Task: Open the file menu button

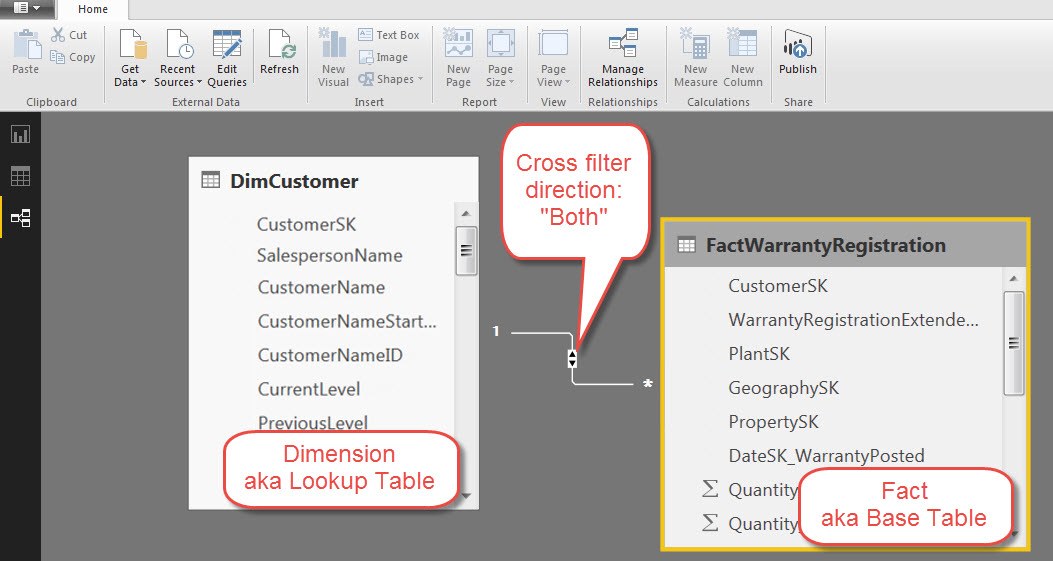Action: [27, 8]
